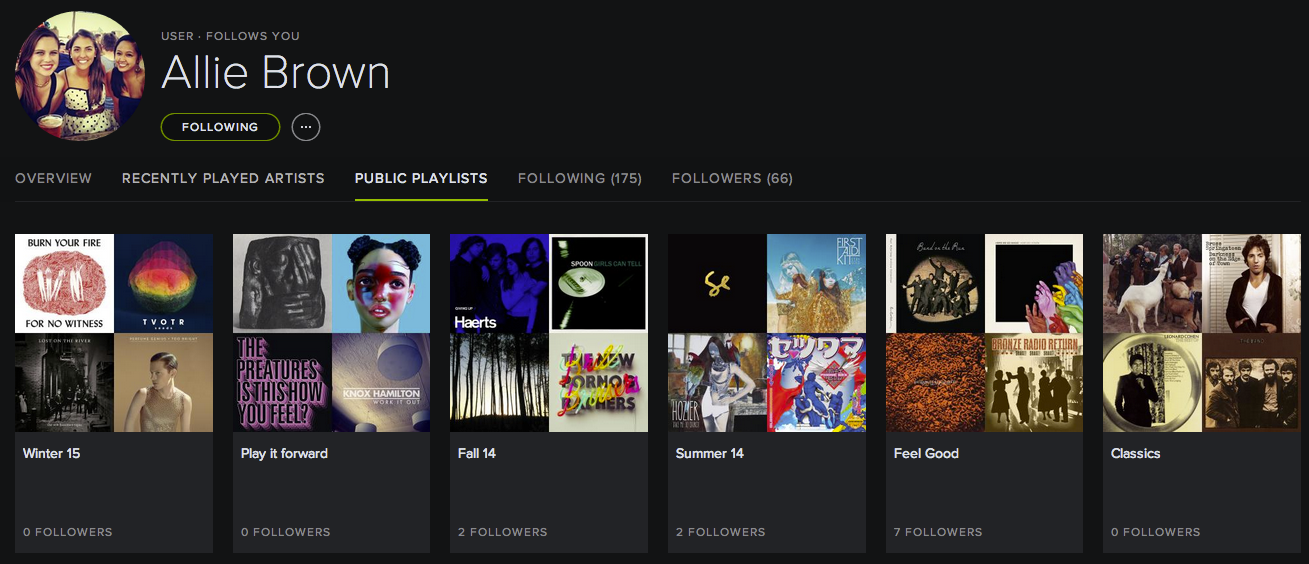The width and height of the screenshot is (1309, 564).
Task: Open the more options ellipsis menu
Action: [306, 127]
